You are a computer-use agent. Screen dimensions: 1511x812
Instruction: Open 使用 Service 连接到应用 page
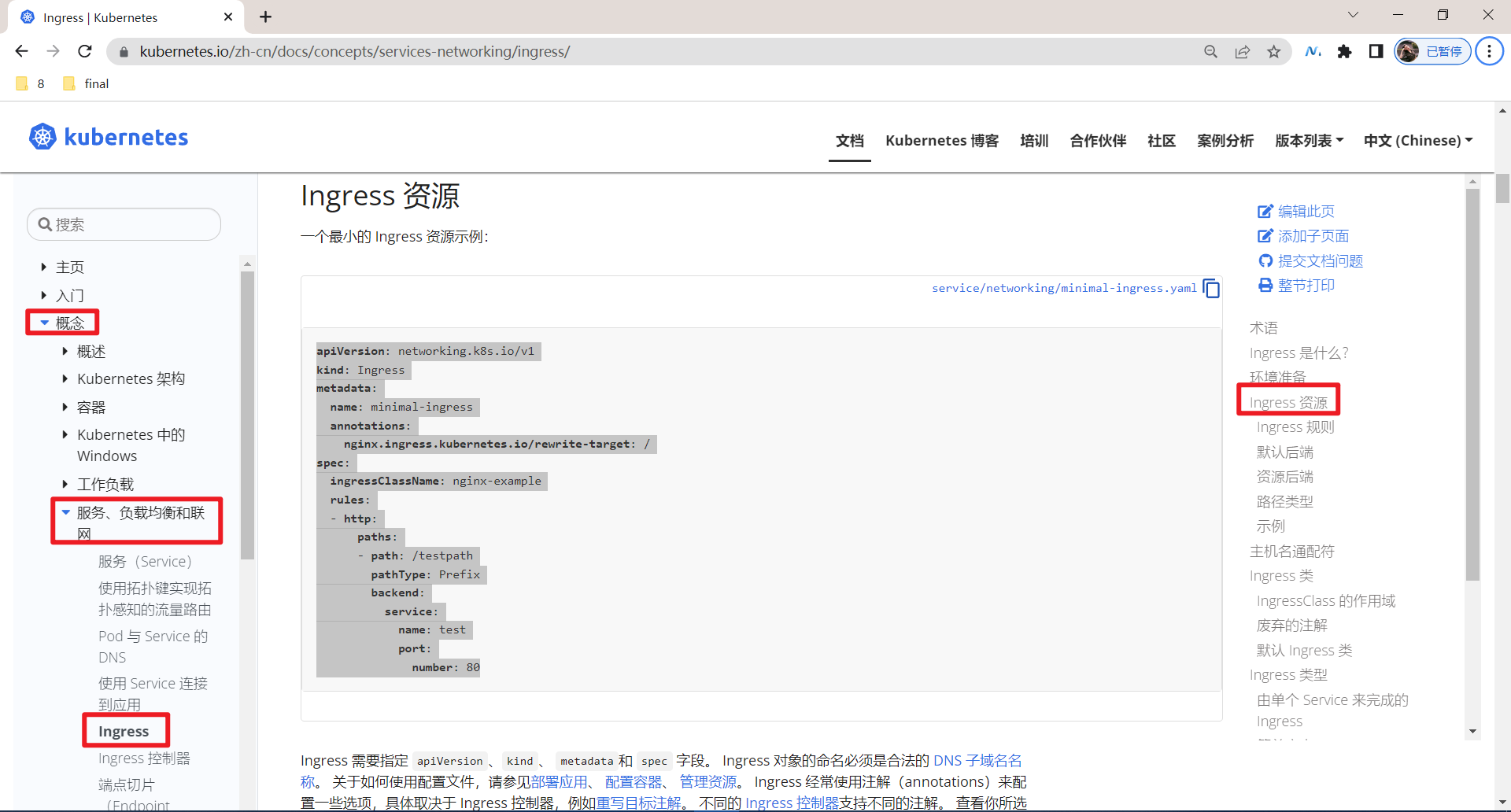pyautogui.click(x=153, y=693)
